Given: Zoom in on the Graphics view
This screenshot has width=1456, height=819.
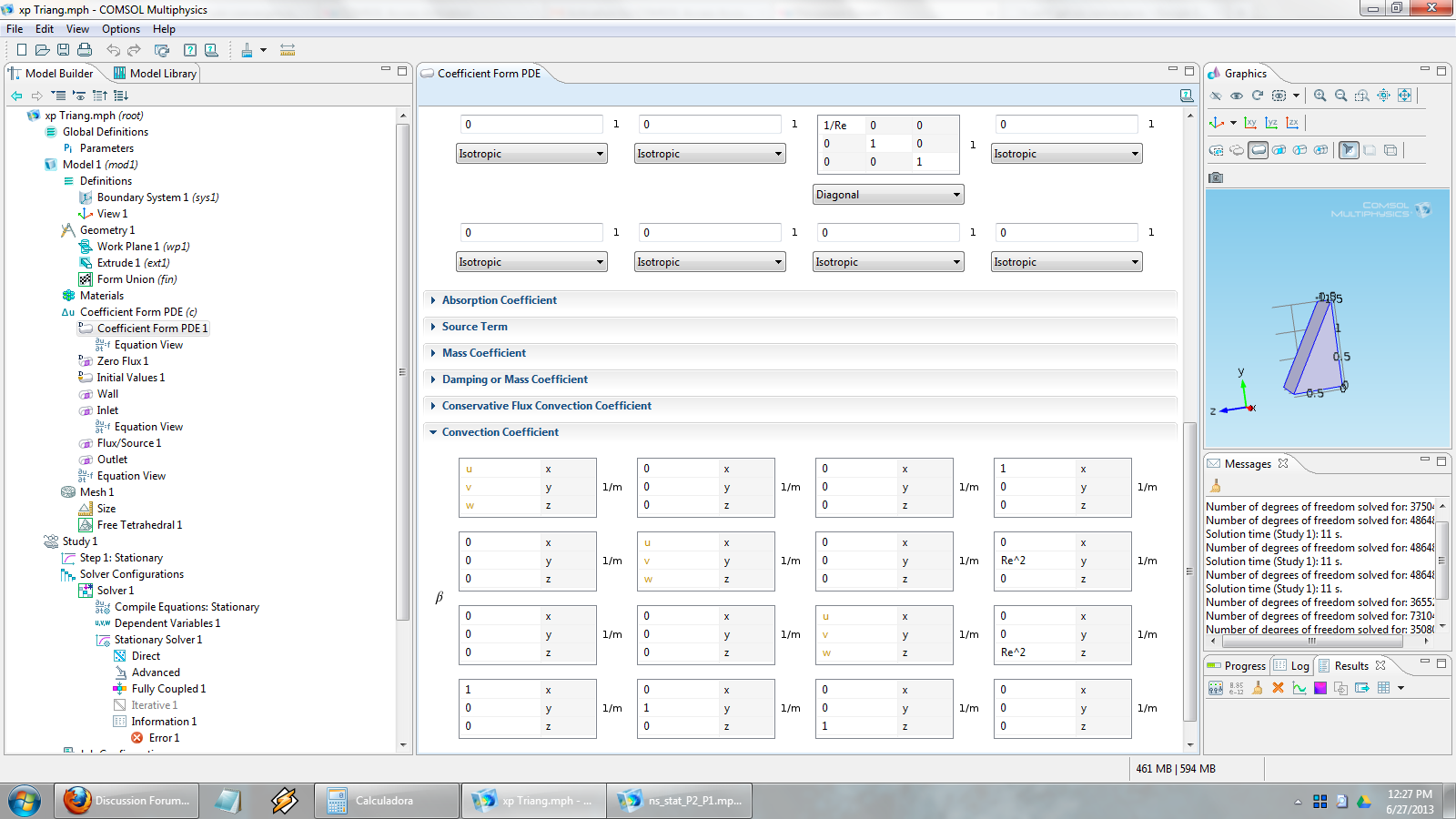Looking at the screenshot, I should [1319, 96].
